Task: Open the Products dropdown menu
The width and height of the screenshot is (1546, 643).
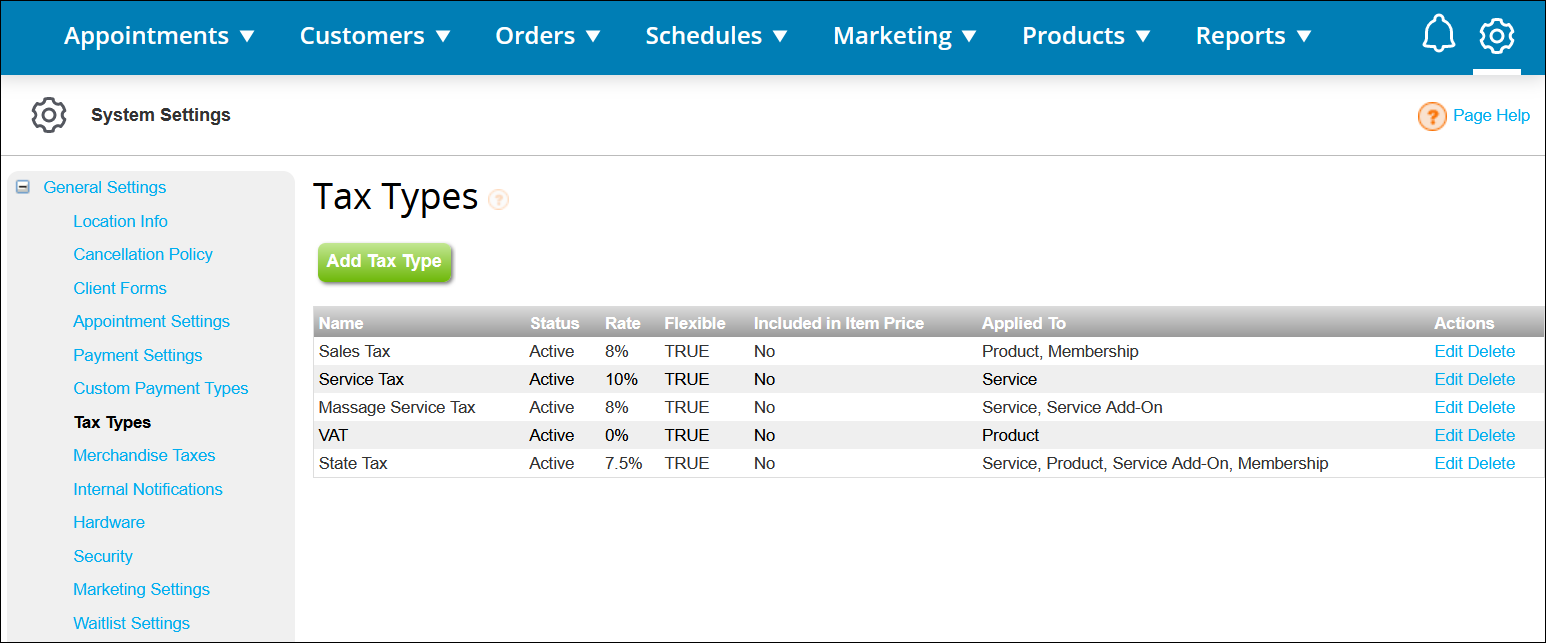Action: (x=1087, y=36)
